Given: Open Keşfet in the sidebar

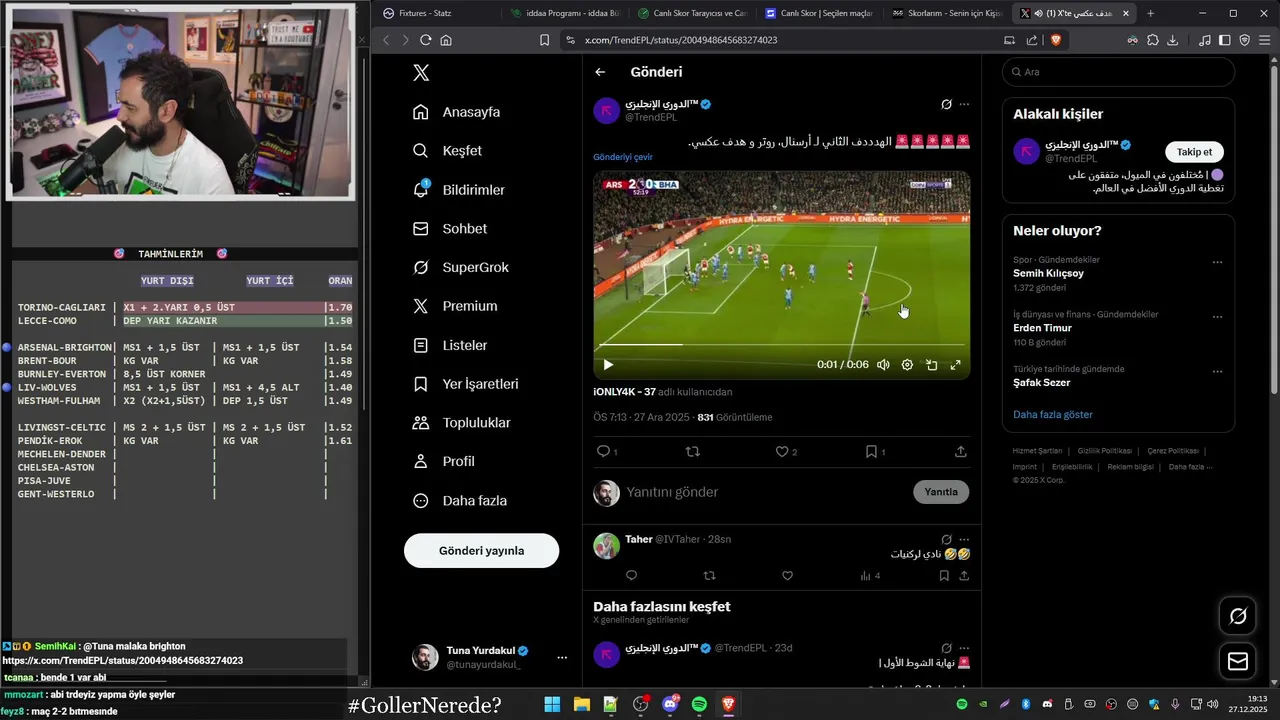Looking at the screenshot, I should 448,151.
